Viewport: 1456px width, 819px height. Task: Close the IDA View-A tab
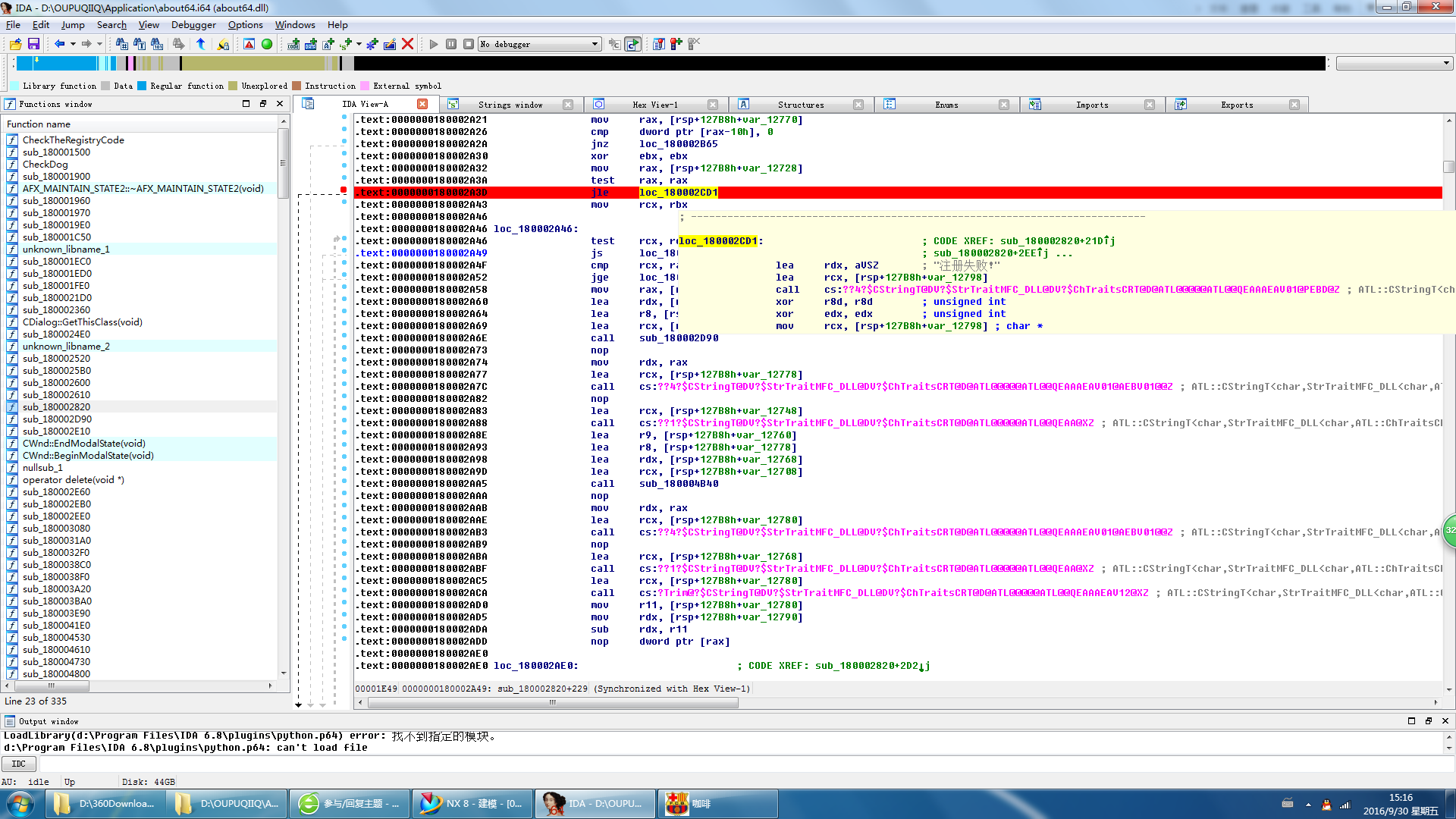pyautogui.click(x=422, y=104)
